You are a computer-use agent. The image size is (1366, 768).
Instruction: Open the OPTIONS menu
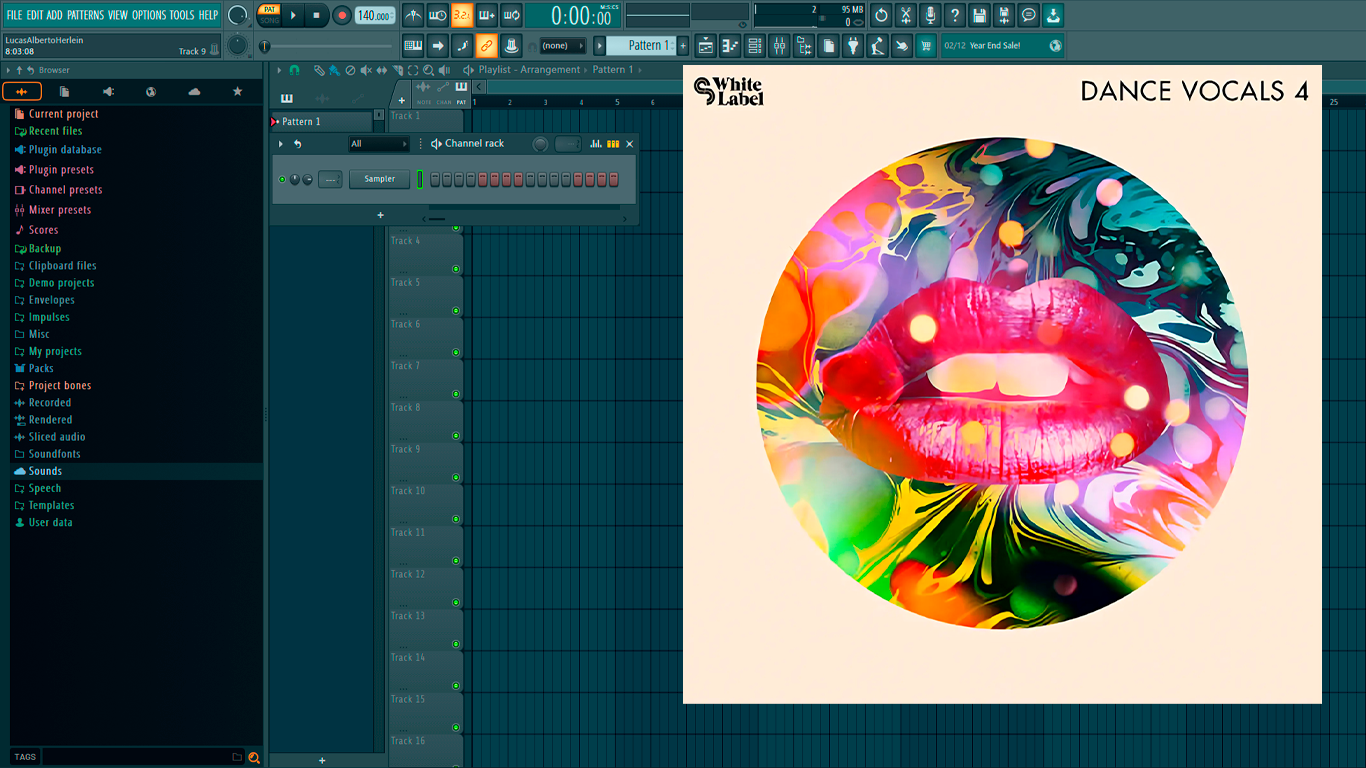click(x=149, y=15)
